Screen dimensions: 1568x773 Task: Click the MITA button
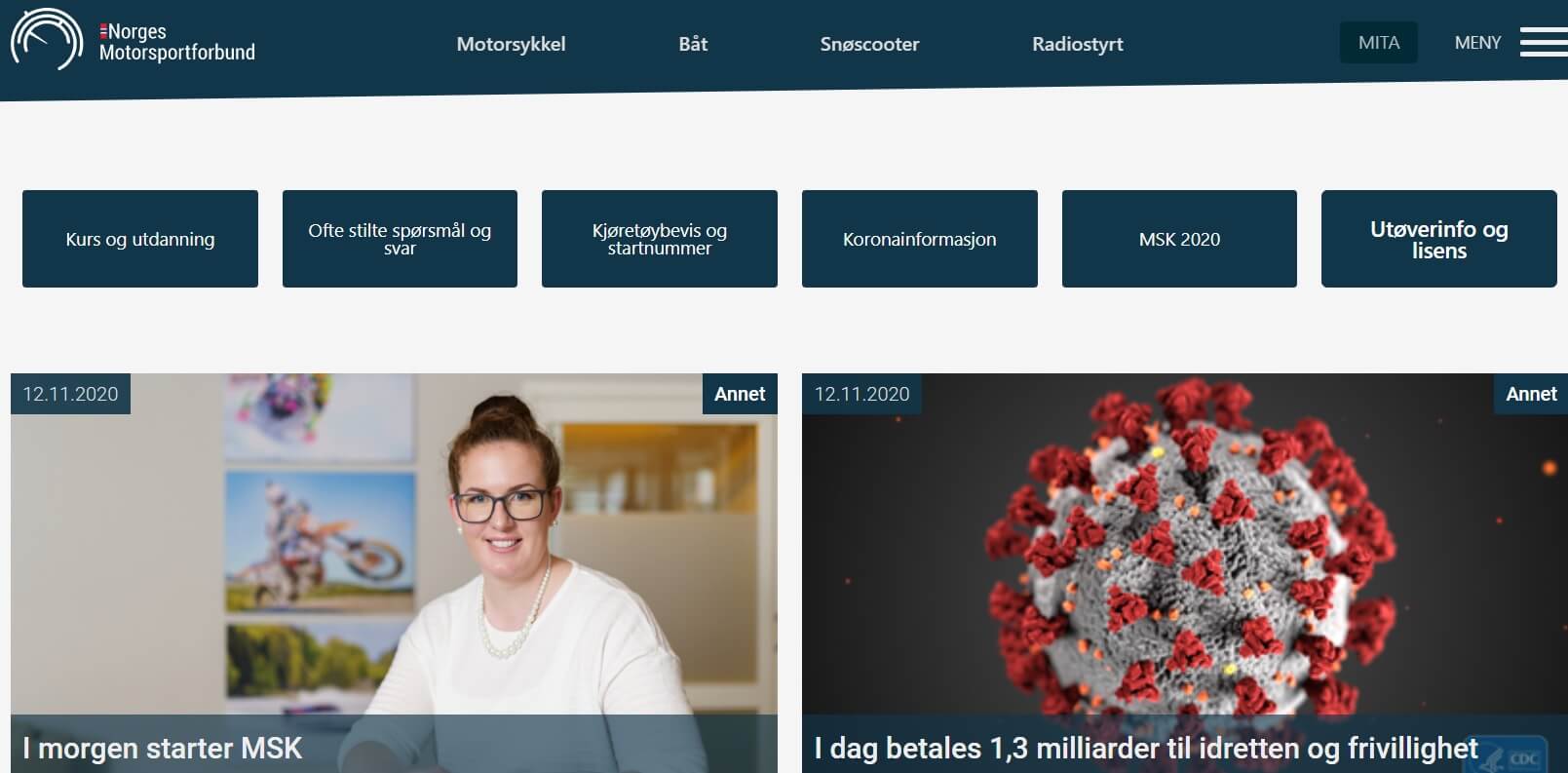coord(1378,42)
